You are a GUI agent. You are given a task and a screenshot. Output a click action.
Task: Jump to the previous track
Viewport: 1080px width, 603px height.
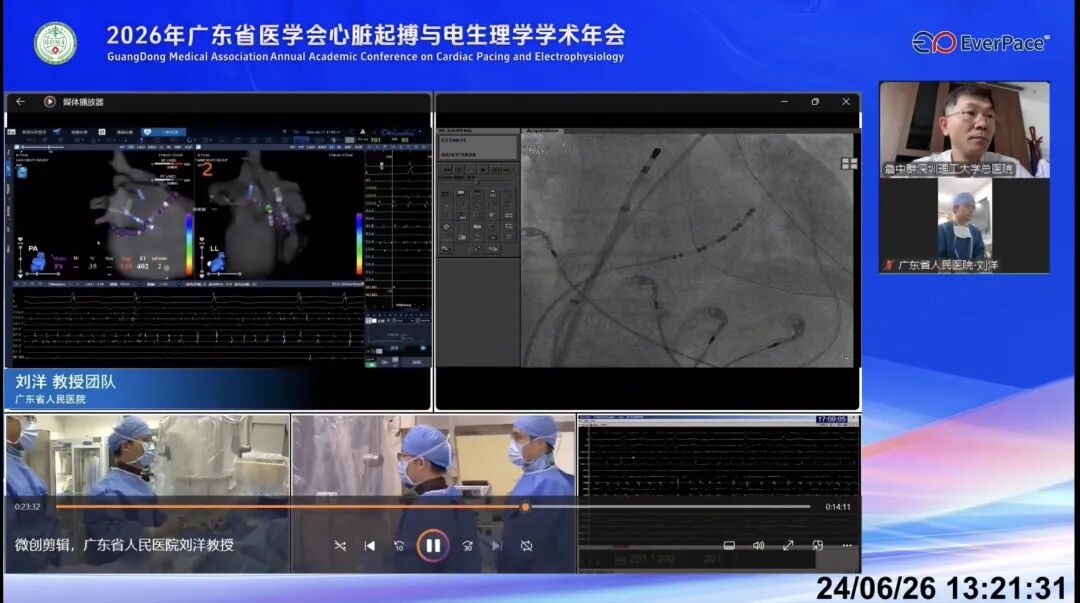coord(370,546)
